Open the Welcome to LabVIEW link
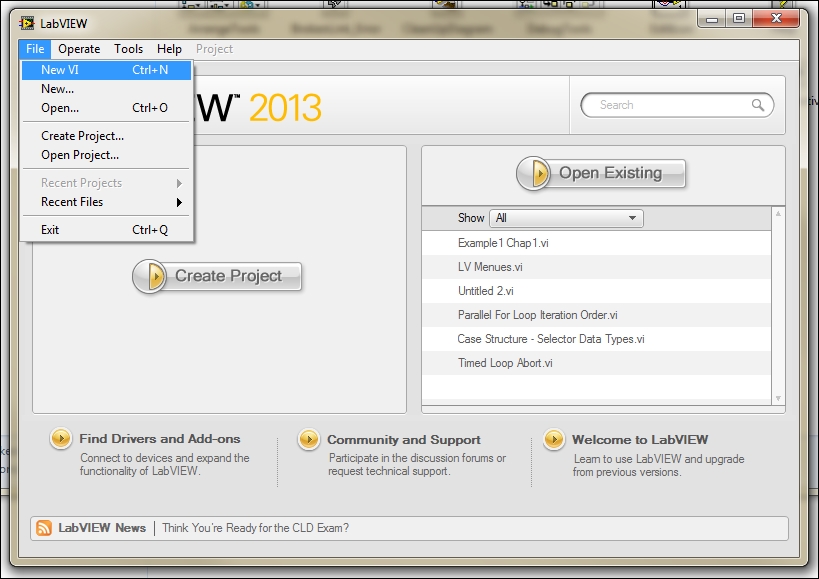The image size is (819, 579). pos(640,440)
